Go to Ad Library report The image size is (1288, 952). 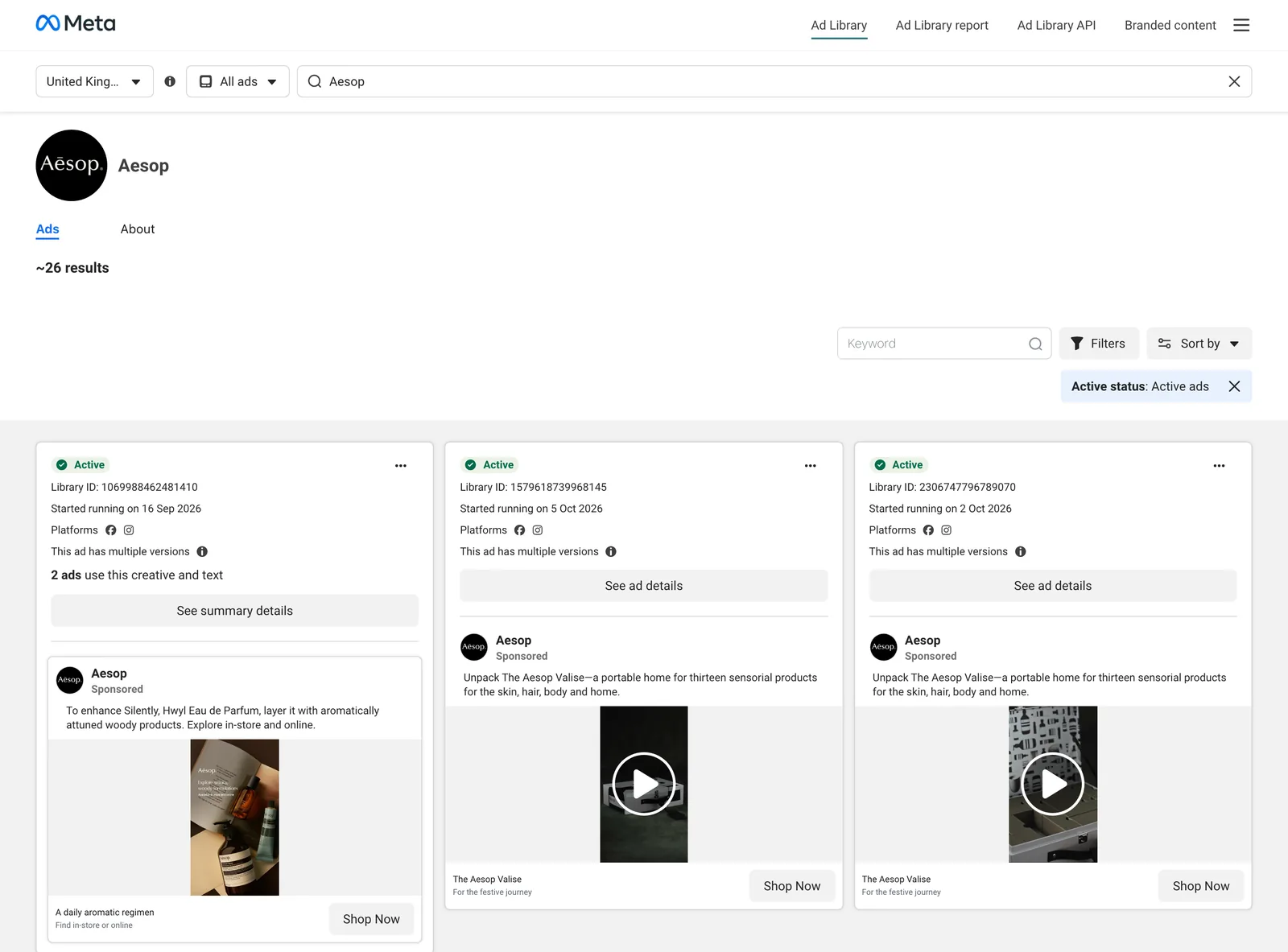[x=942, y=25]
